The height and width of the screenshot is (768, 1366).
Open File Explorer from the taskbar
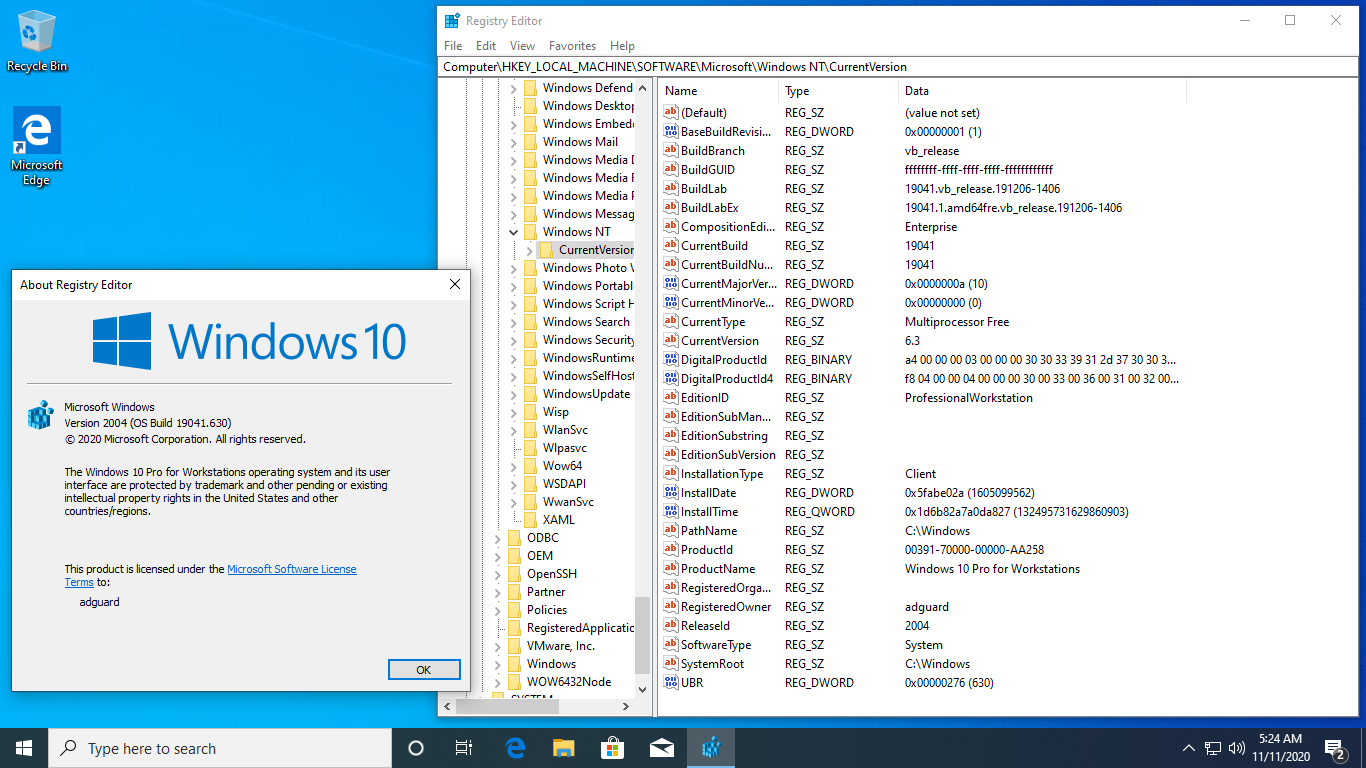[564, 748]
